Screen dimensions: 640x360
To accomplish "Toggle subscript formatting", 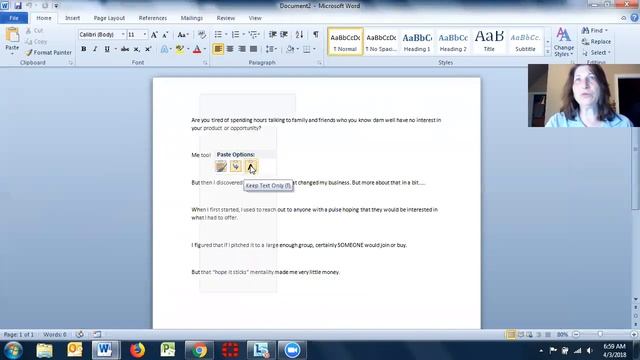I will pyautogui.click(x=137, y=49).
